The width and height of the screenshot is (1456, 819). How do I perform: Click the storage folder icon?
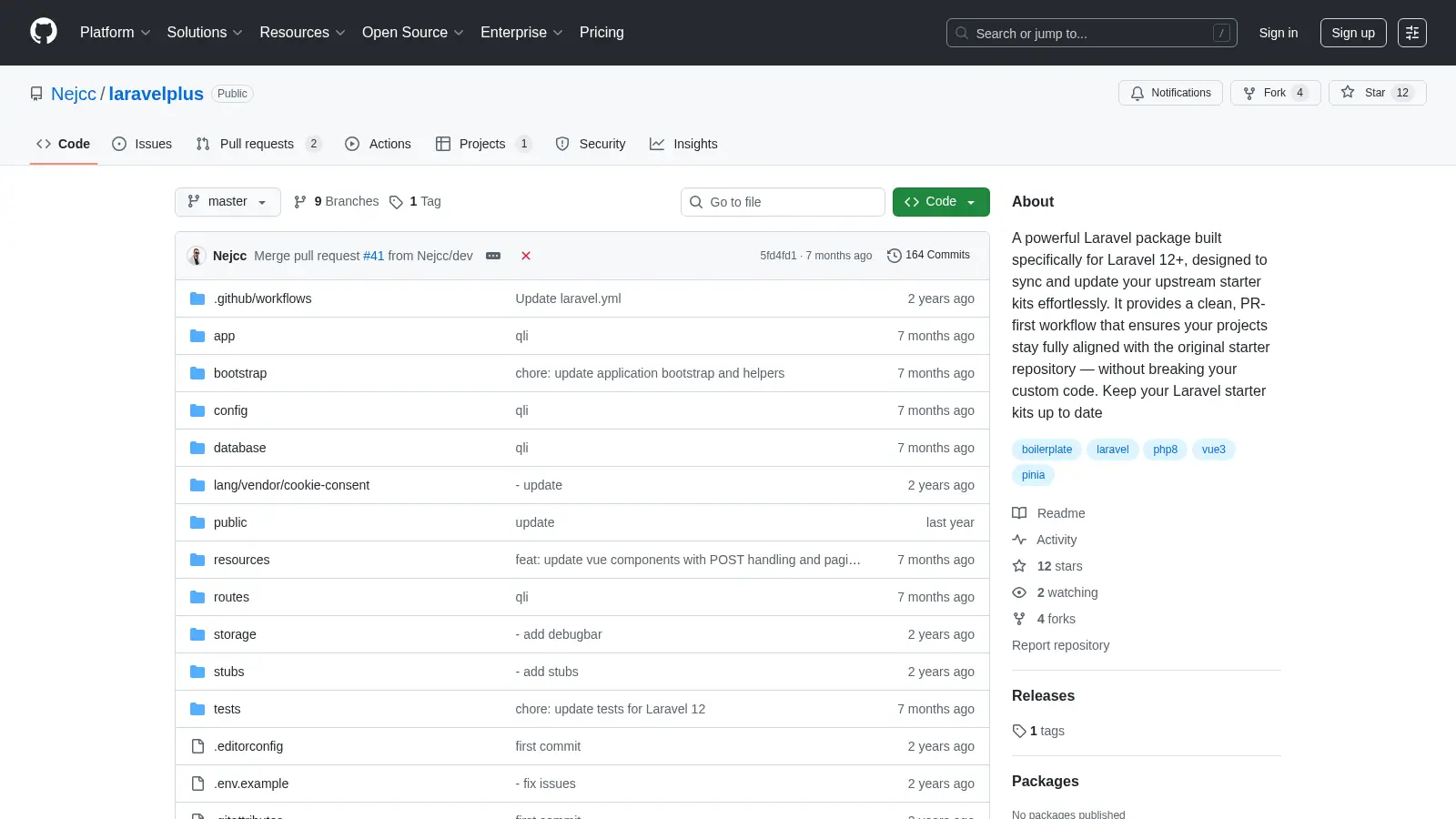pos(197,634)
